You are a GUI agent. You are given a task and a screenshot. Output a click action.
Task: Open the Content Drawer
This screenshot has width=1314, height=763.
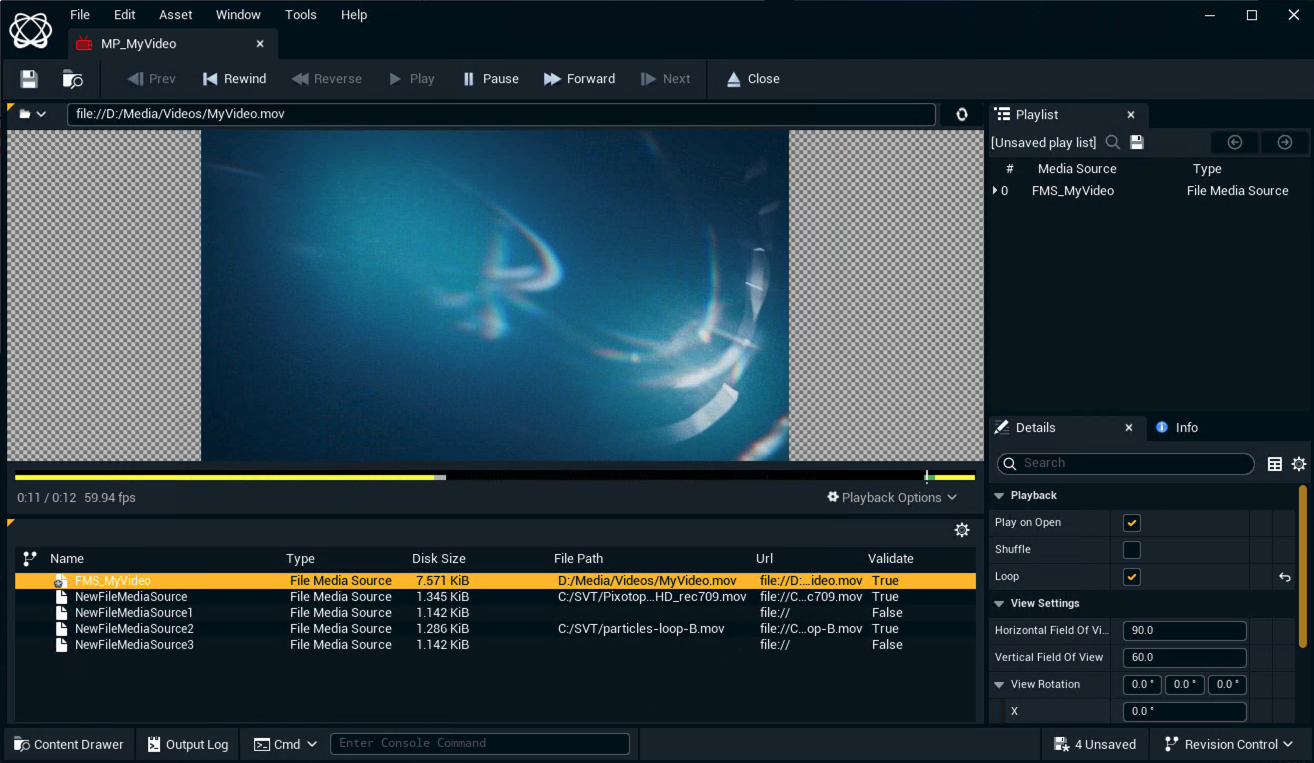[69, 744]
